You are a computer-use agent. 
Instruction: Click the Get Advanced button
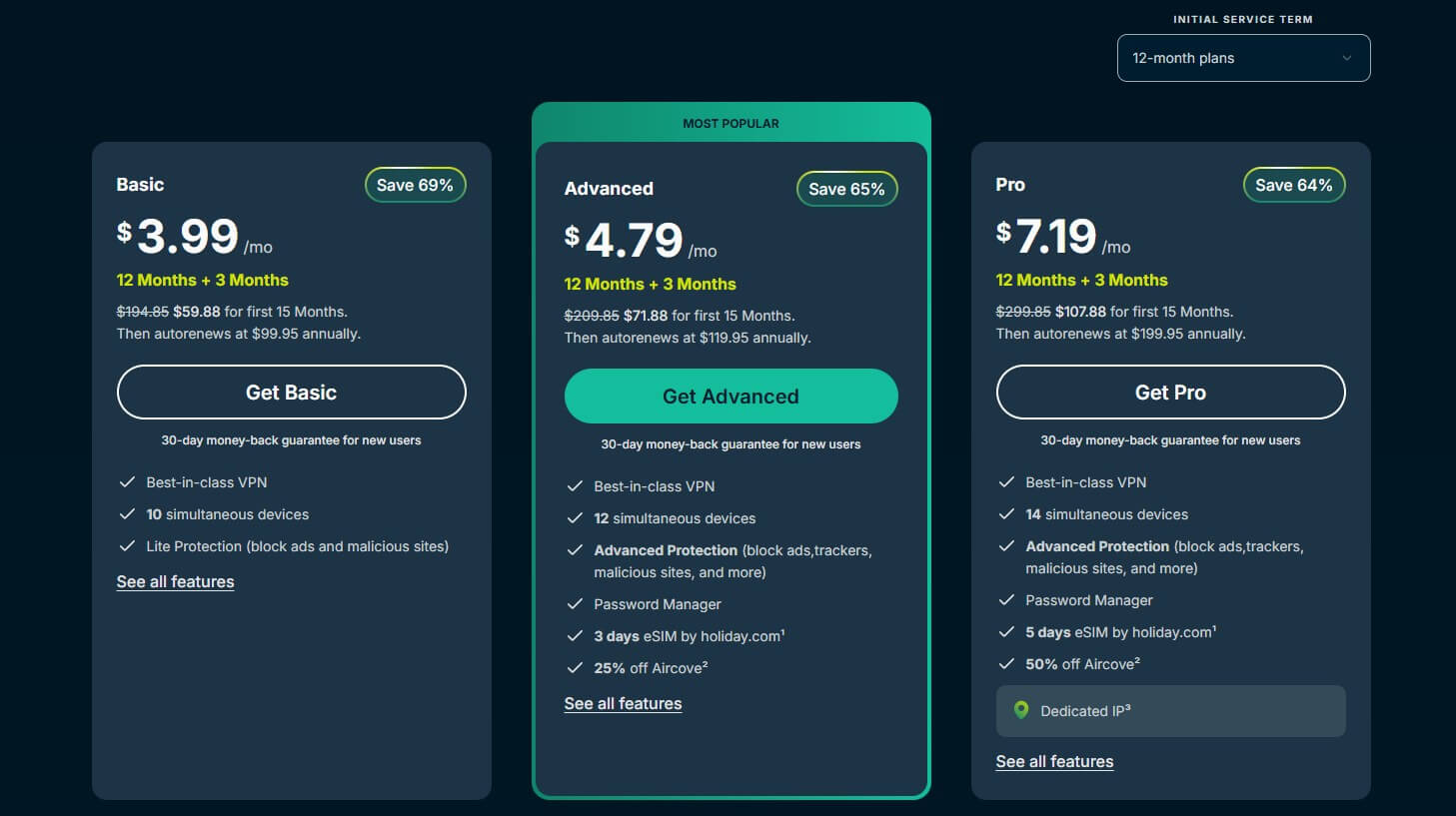point(730,396)
